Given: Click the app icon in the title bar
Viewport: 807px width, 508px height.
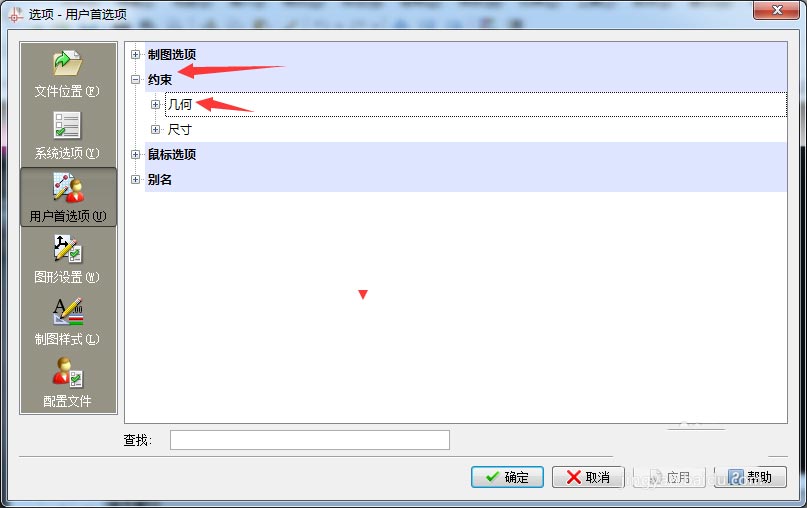Looking at the screenshot, I should click(x=15, y=14).
